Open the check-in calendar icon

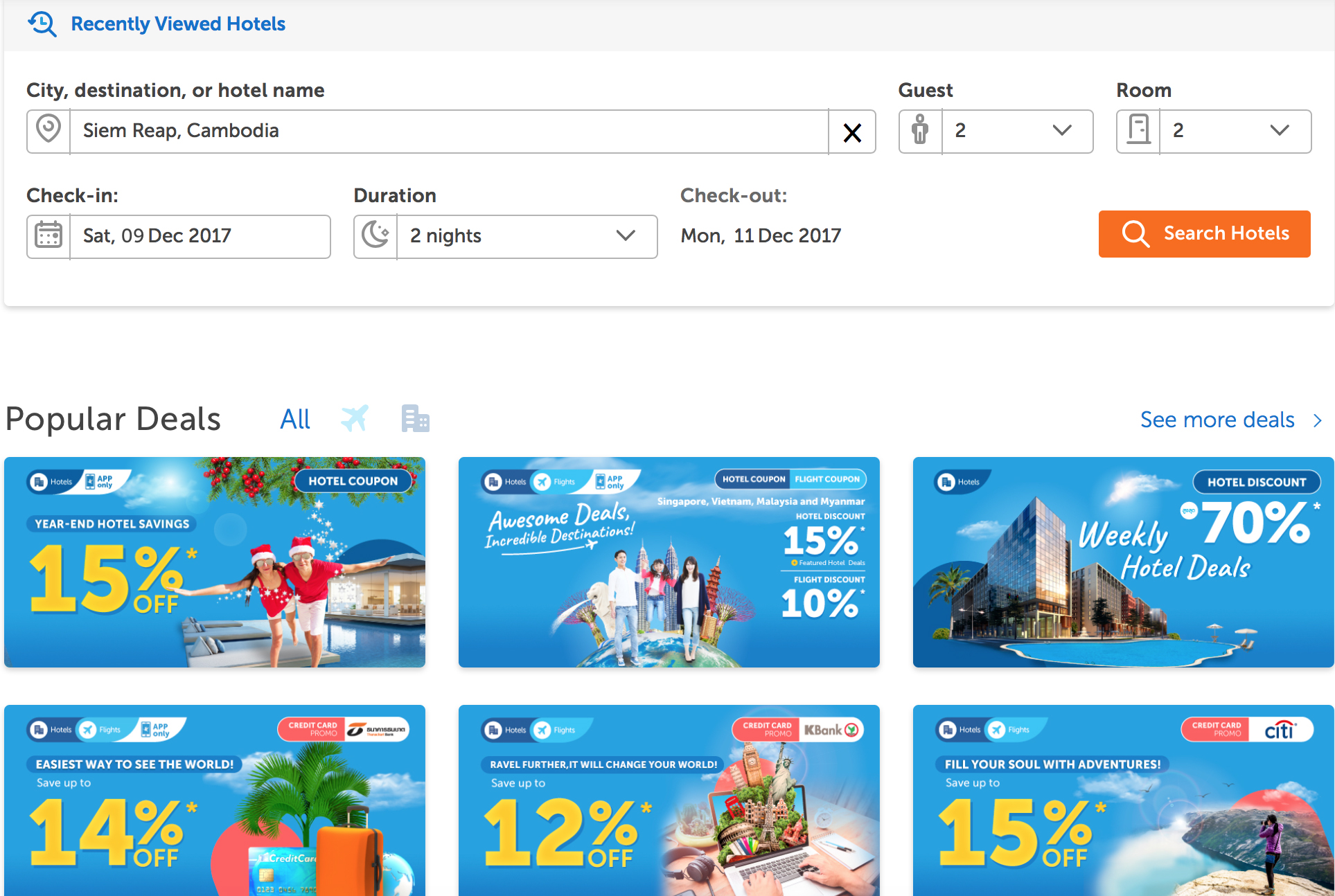click(48, 236)
